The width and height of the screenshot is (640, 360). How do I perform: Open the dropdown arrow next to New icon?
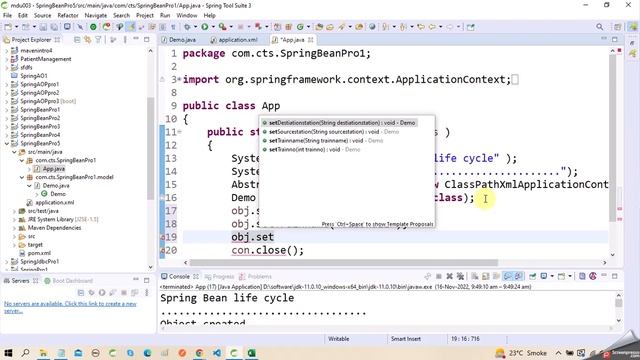16,27
